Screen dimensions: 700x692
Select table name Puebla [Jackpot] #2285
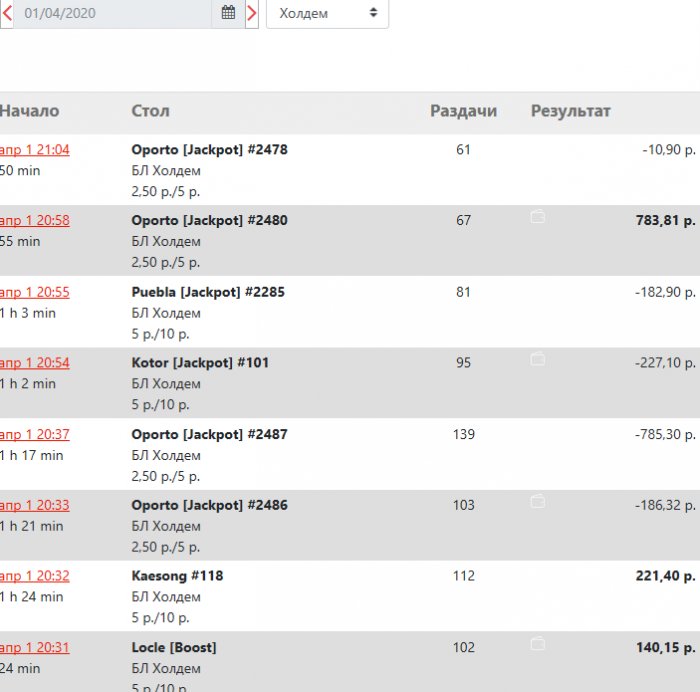pyautogui.click(x=208, y=292)
